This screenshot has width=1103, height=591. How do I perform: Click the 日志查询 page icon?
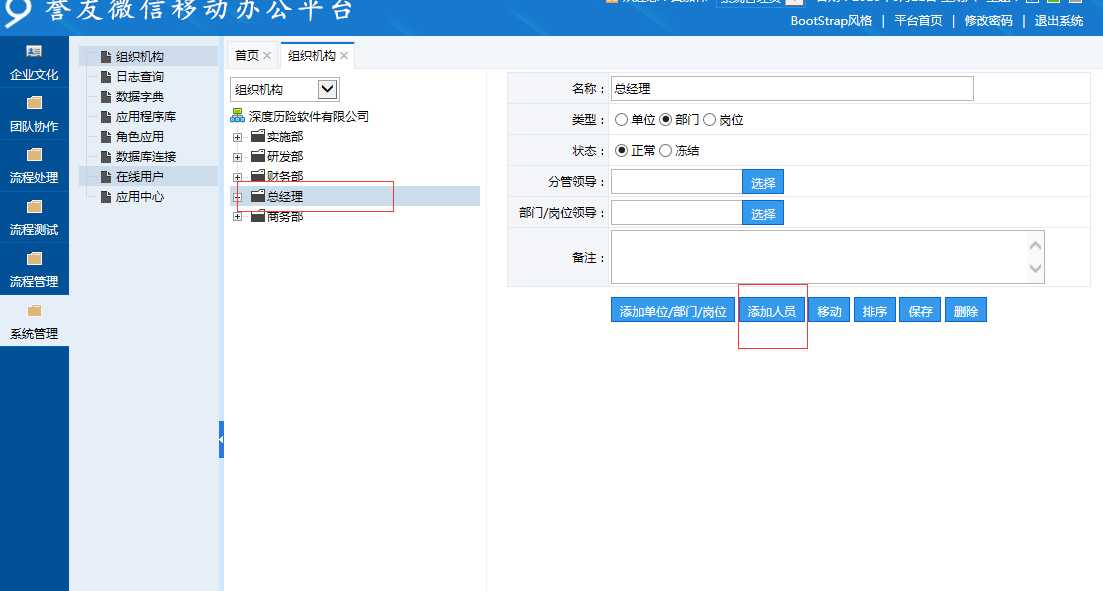pyautogui.click(x=106, y=77)
